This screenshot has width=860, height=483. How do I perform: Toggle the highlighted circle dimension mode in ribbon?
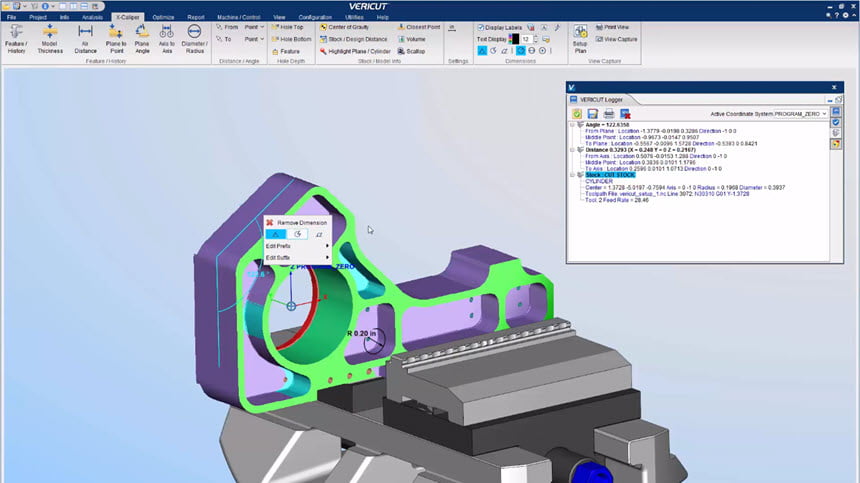520,50
